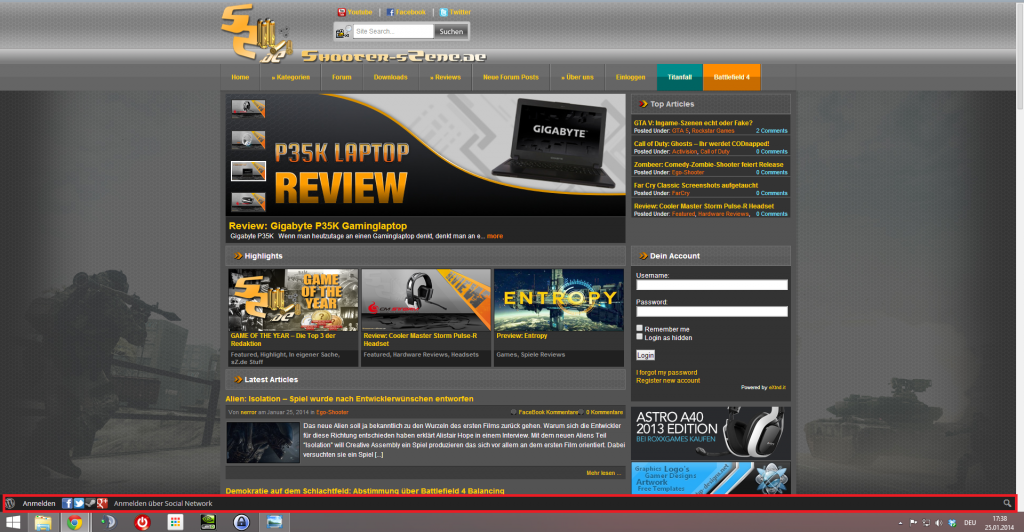This screenshot has height=532, width=1024.
Task: Open the Windows Start button
Action: (12, 522)
